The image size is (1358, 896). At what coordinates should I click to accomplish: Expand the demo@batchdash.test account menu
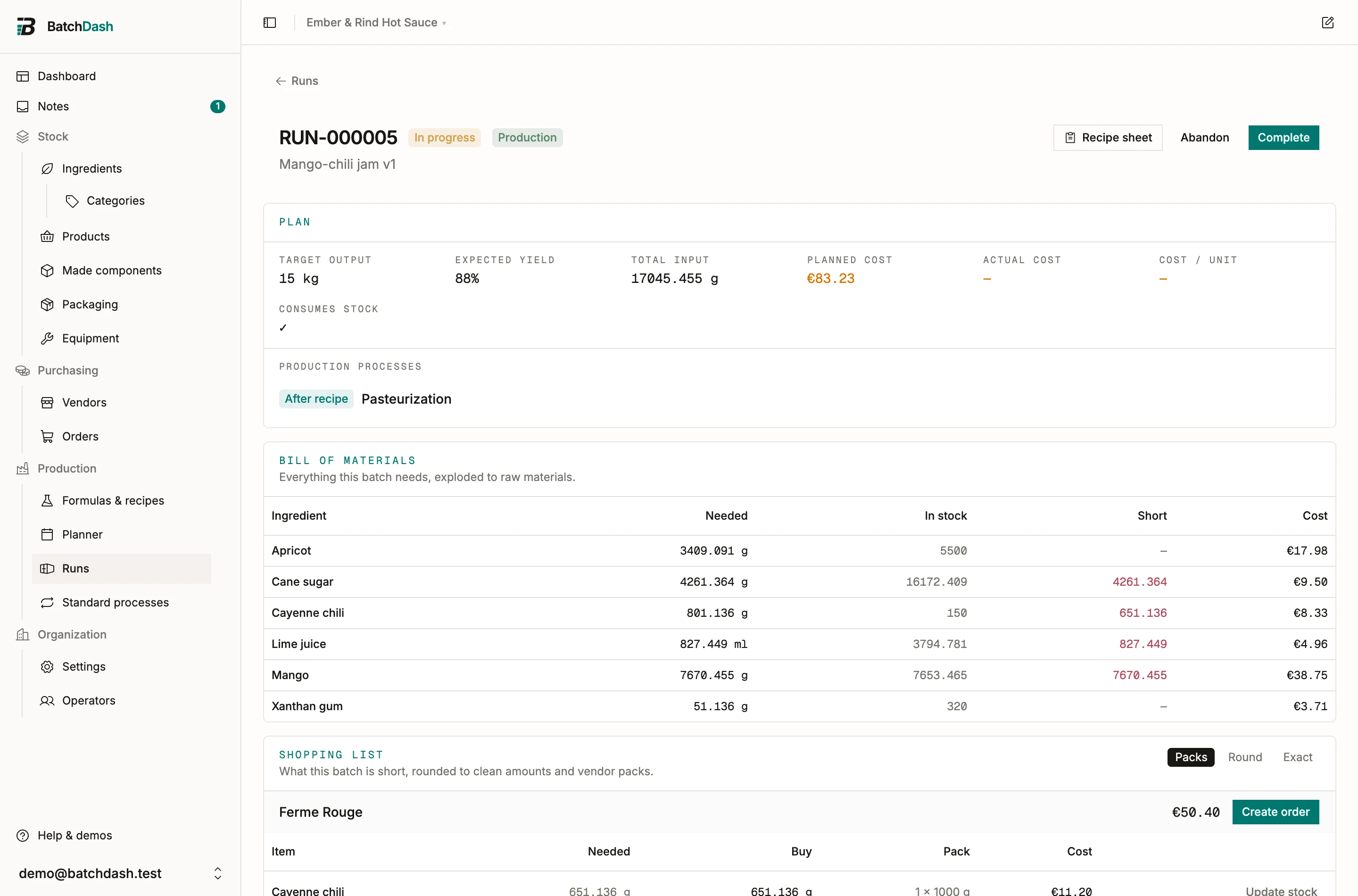coord(121,873)
